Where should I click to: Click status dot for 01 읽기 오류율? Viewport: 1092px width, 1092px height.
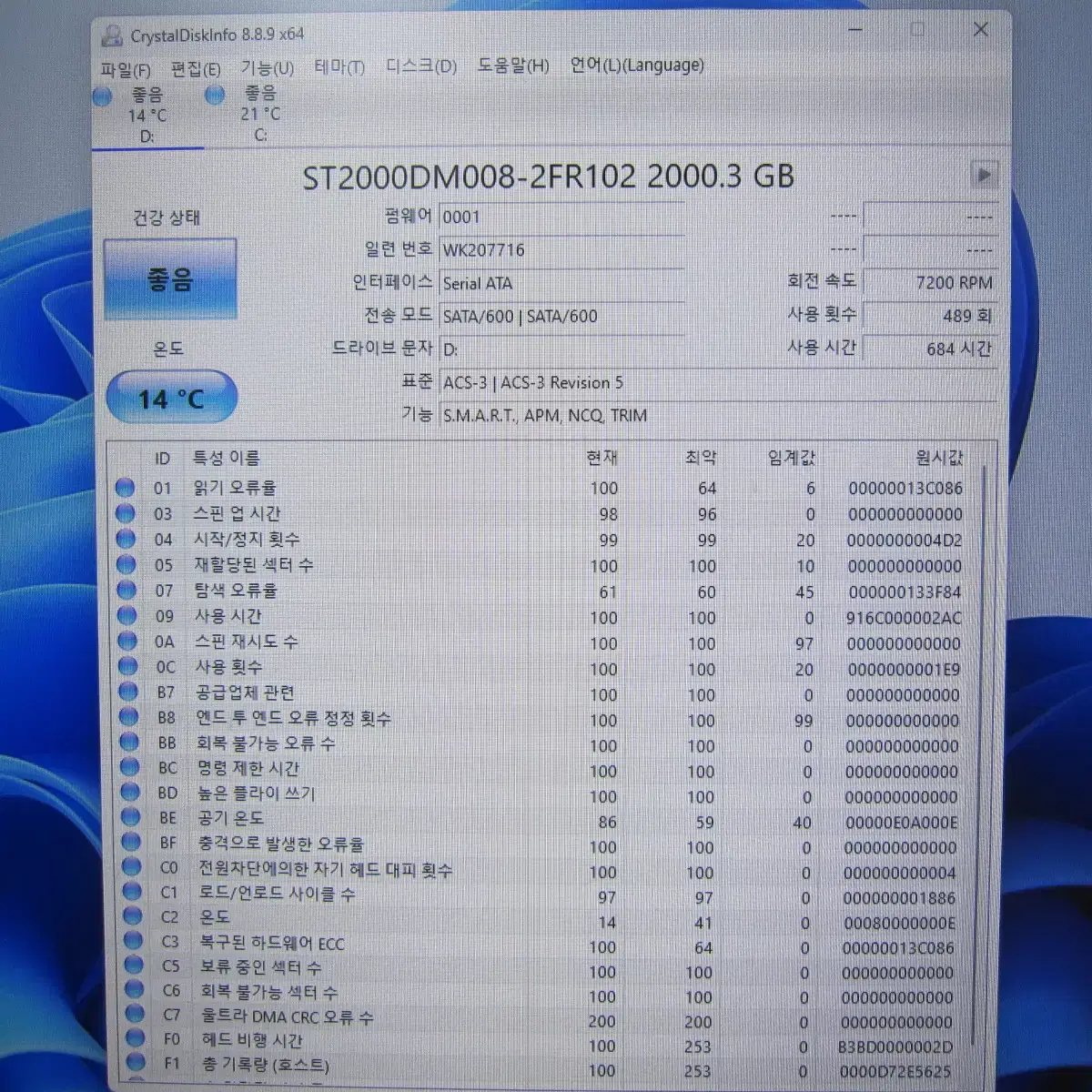click(x=126, y=489)
